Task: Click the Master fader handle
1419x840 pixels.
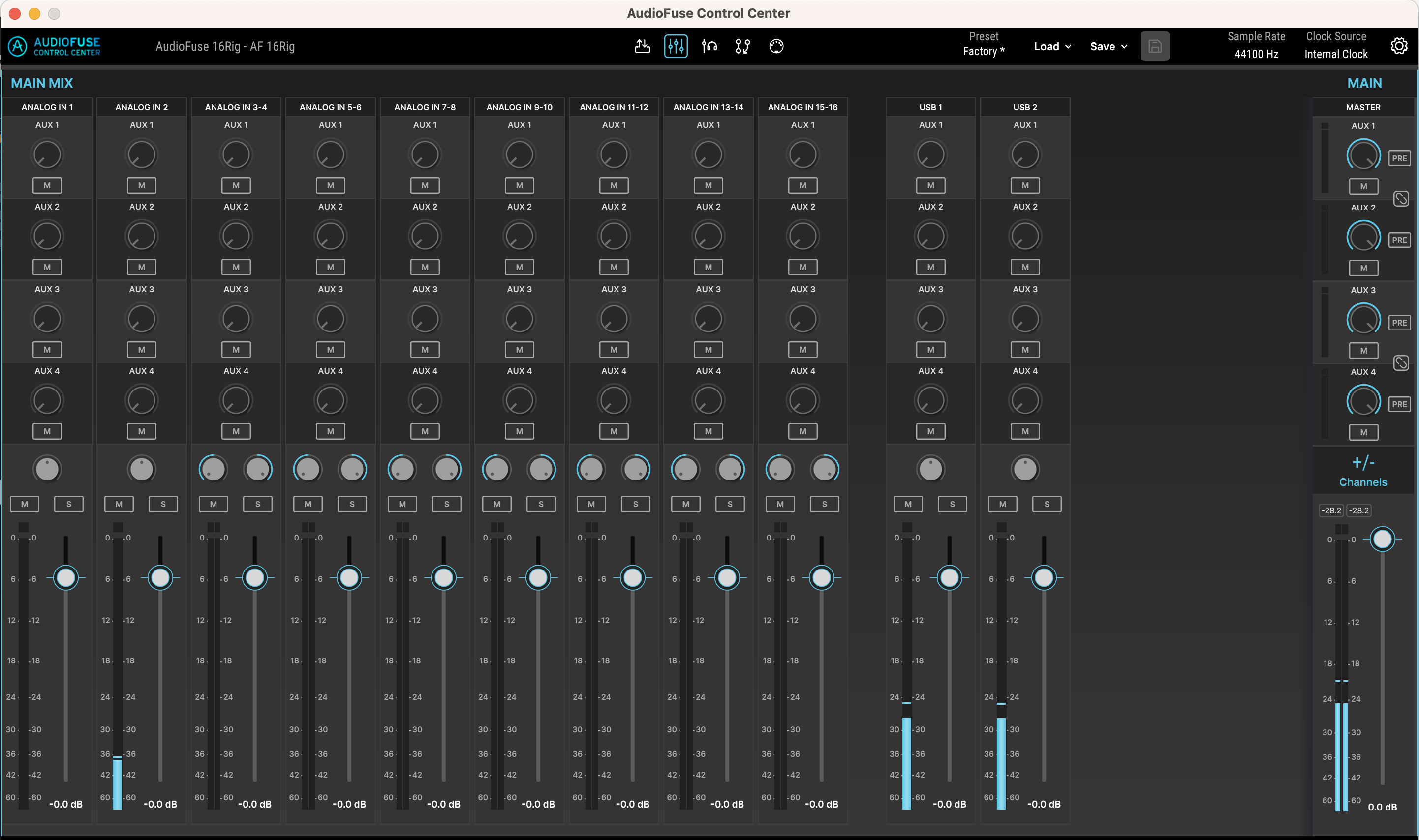Action: [1382, 539]
